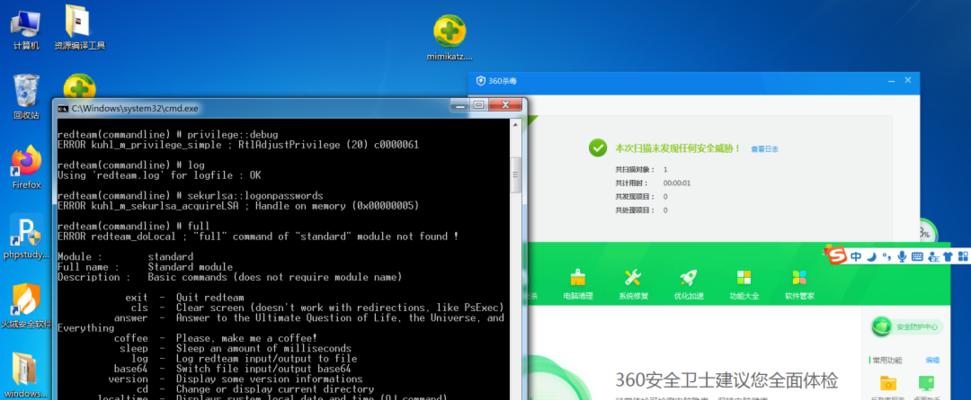
Task: Close the 360杀毒 window
Action: click(908, 80)
